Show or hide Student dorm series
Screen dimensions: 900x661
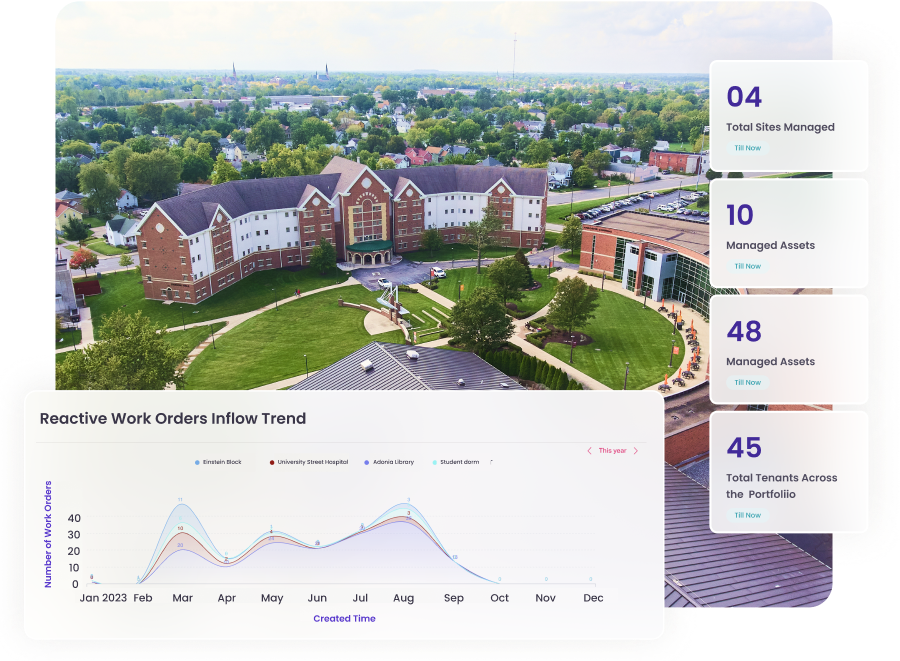tap(458, 462)
